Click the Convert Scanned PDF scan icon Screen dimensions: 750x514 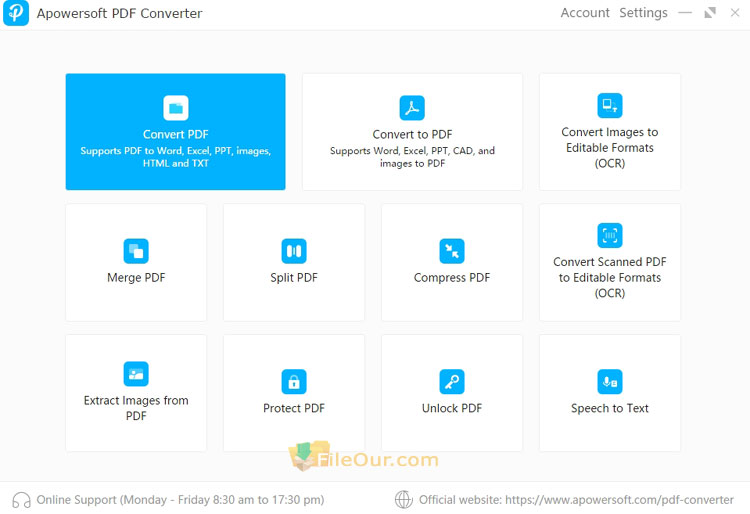[x=609, y=235]
